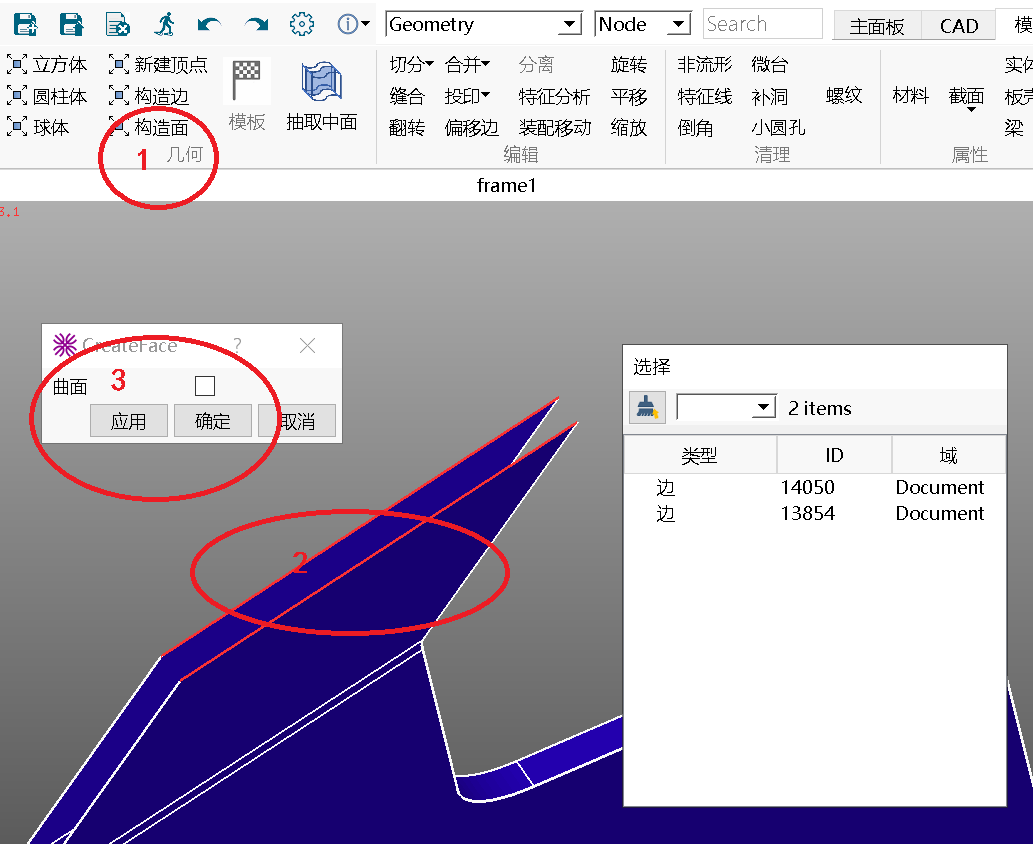Click the 抽取中面 mid-surface icon
The image size is (1033, 844).
pos(322,82)
